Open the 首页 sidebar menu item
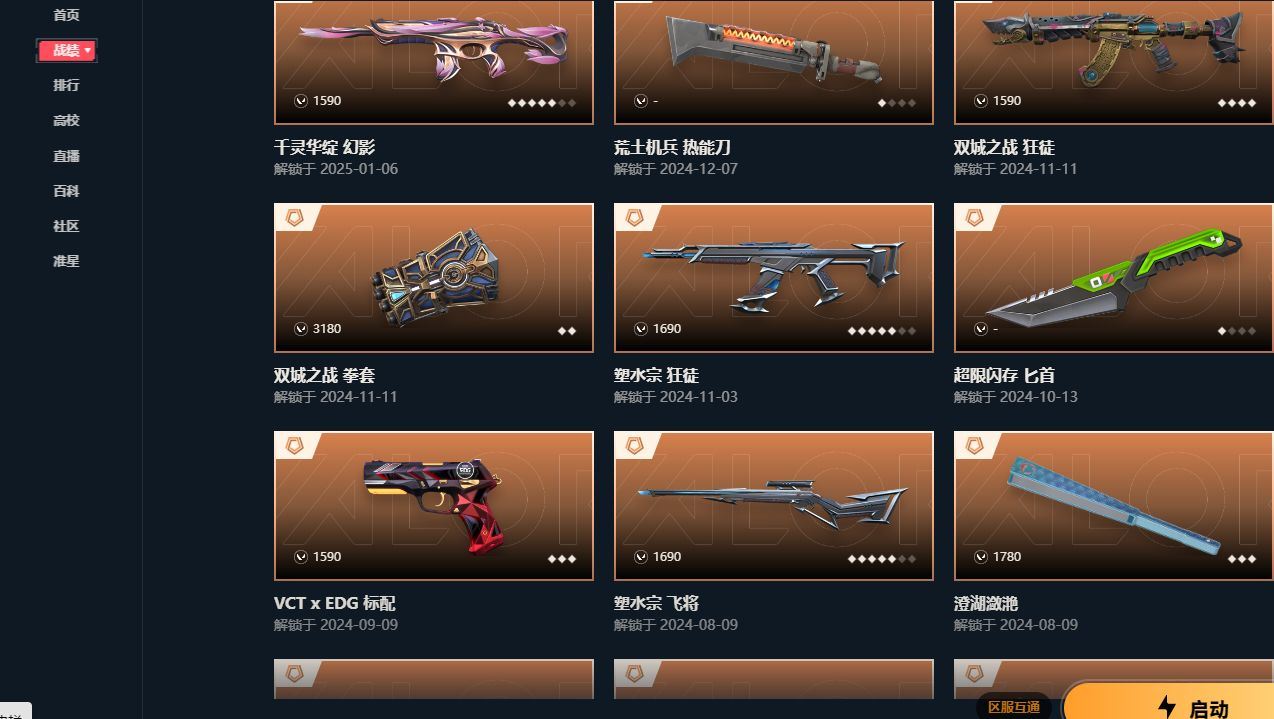This screenshot has width=1274, height=719. click(x=66, y=15)
